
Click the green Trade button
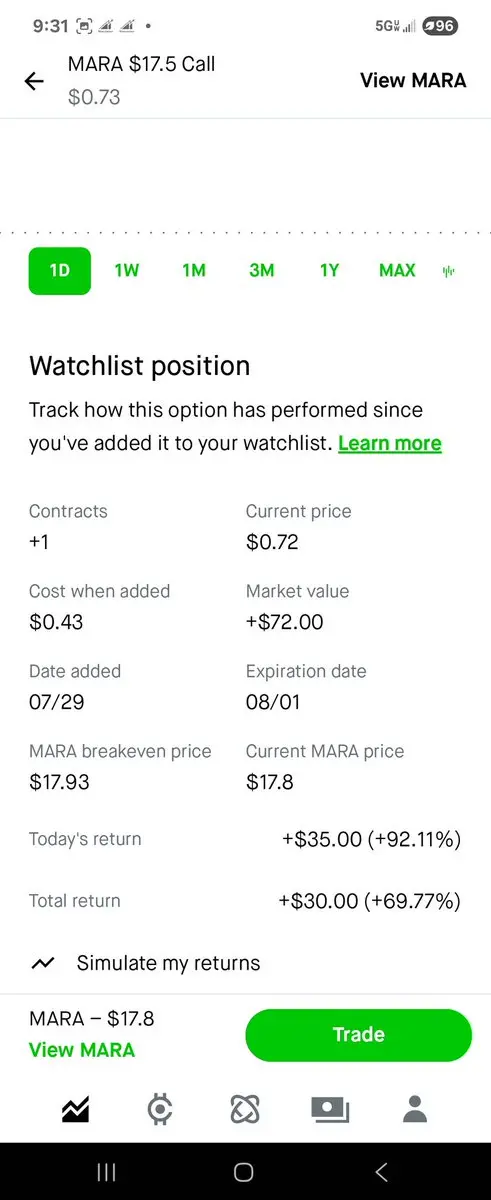click(x=358, y=1035)
